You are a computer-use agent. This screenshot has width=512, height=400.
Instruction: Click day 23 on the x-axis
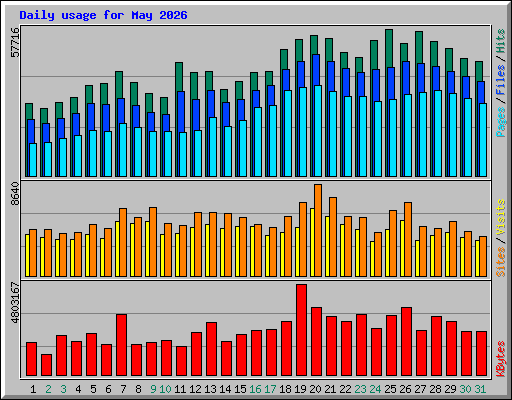(360, 389)
